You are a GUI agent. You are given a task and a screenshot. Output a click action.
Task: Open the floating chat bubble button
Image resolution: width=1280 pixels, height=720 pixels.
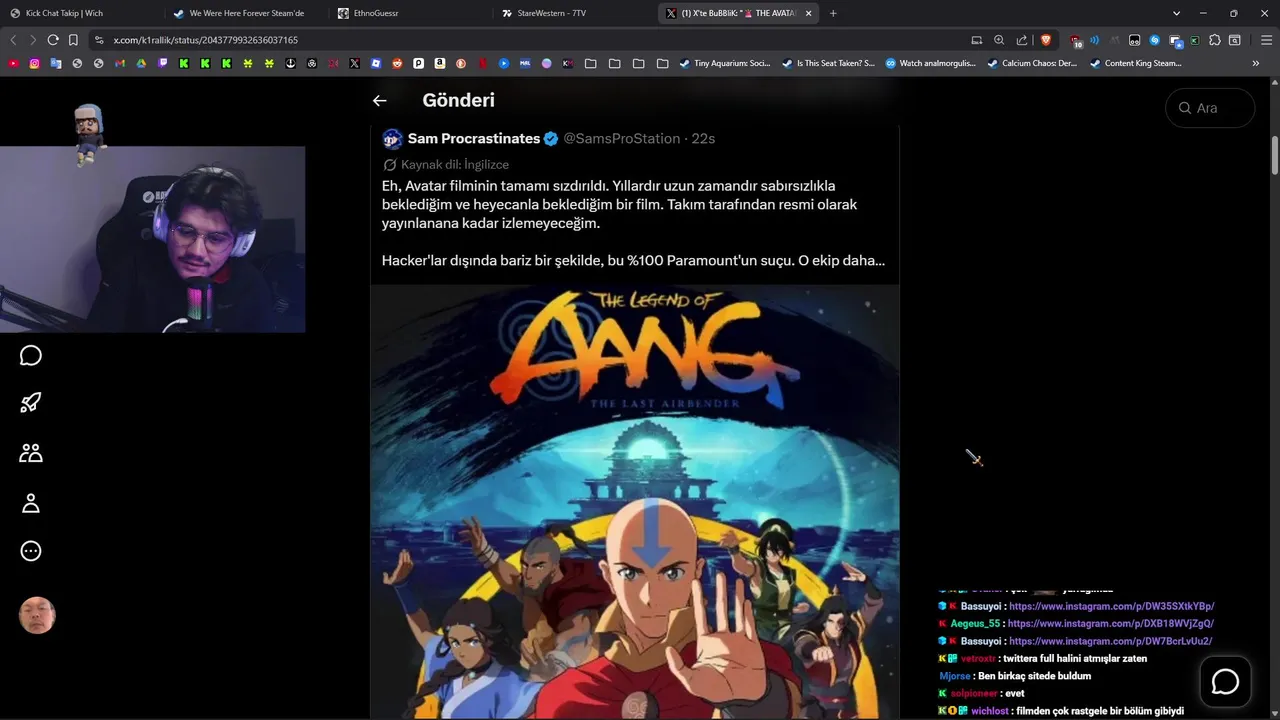(x=1225, y=682)
